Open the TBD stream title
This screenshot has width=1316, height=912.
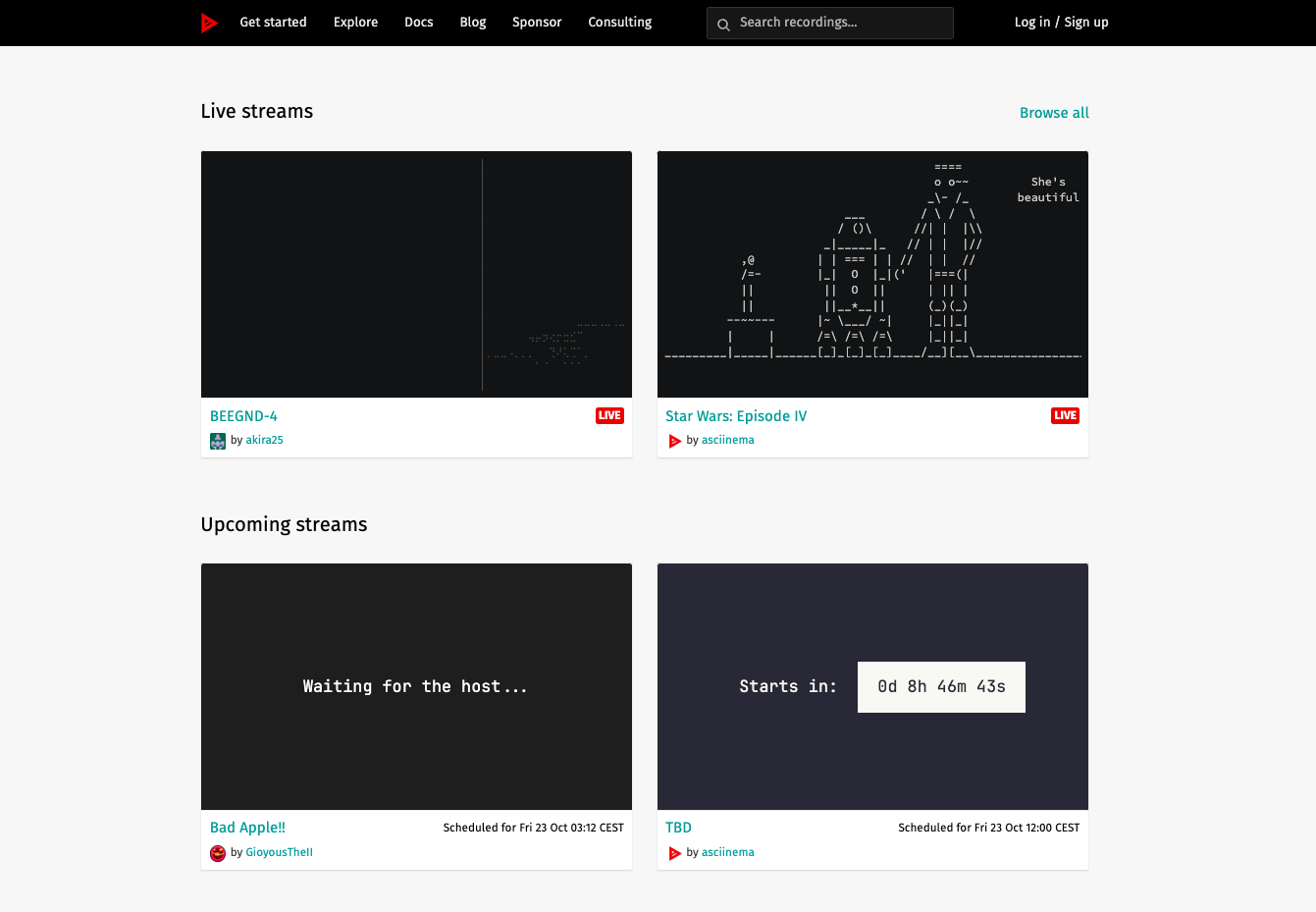[678, 828]
